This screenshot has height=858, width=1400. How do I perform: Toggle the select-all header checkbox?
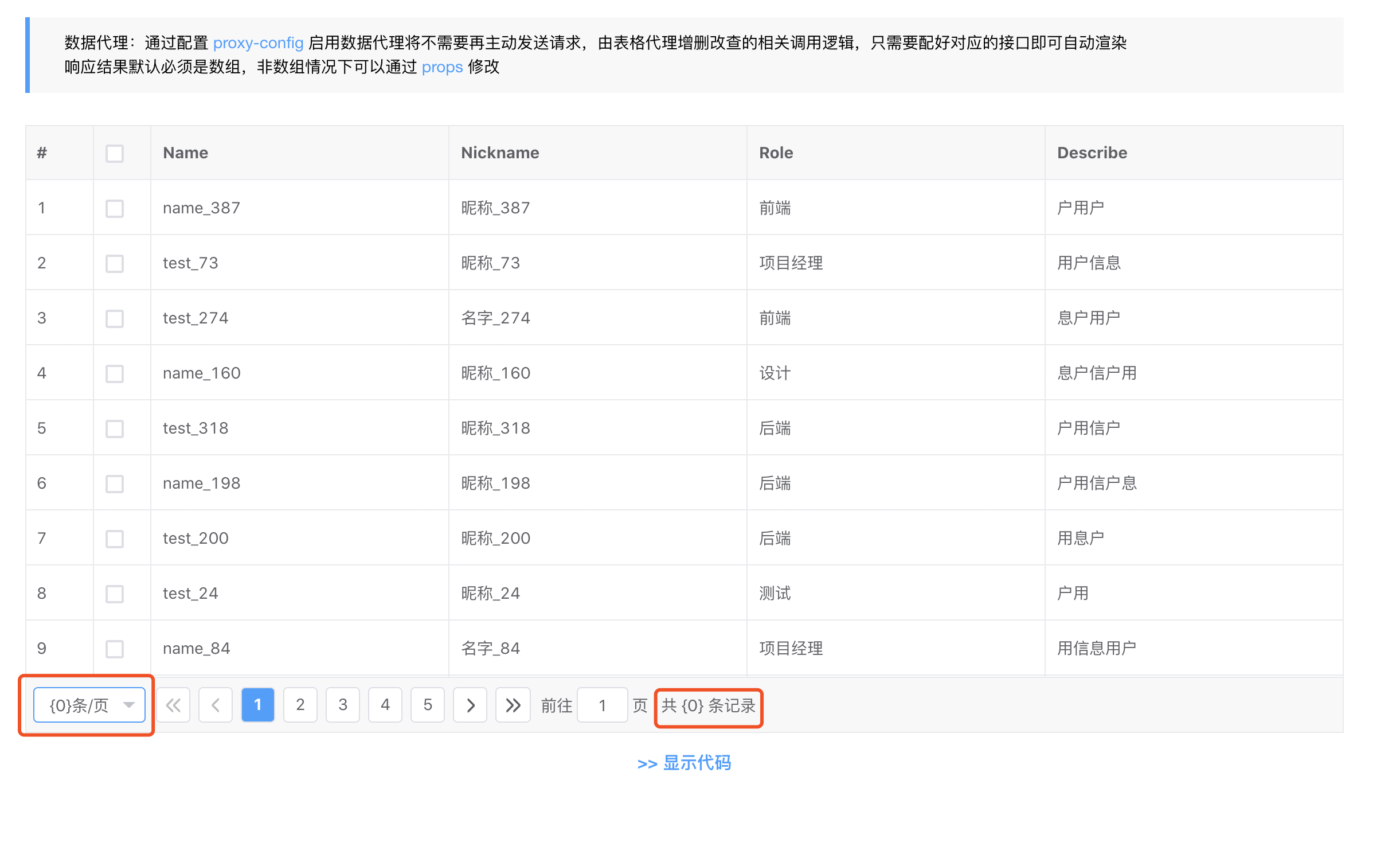point(115,153)
